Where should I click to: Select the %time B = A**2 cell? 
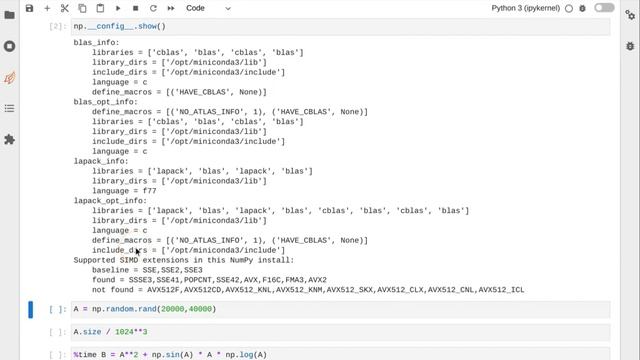pyautogui.click(x=340, y=354)
